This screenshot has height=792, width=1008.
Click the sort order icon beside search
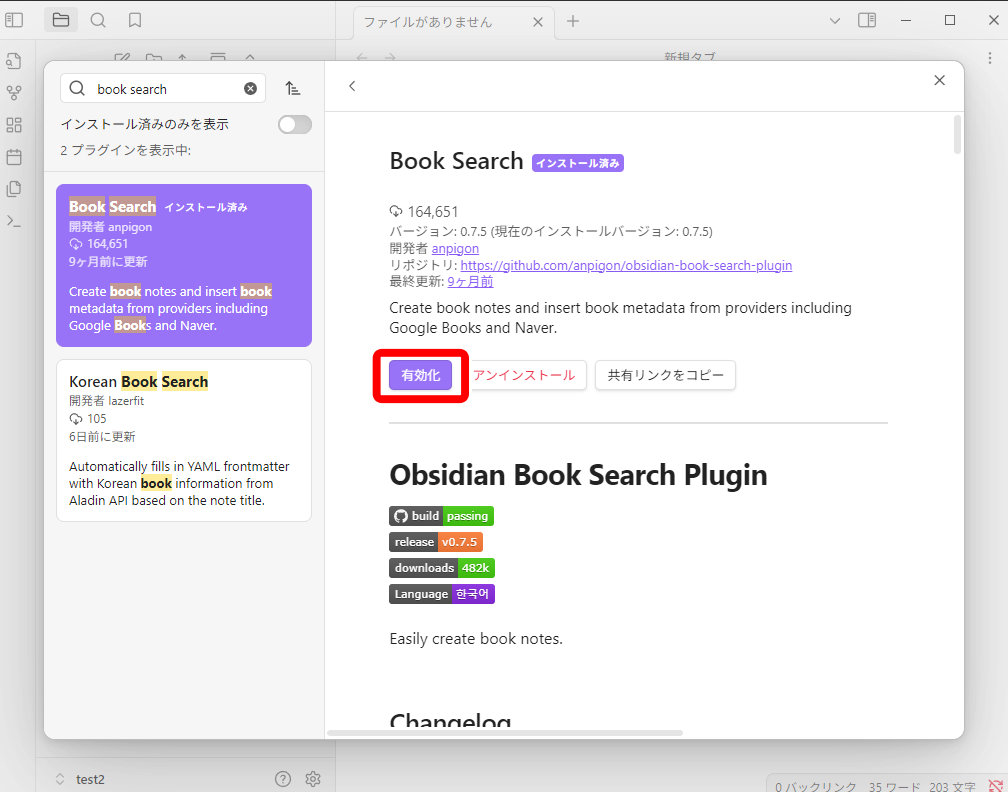(x=293, y=88)
